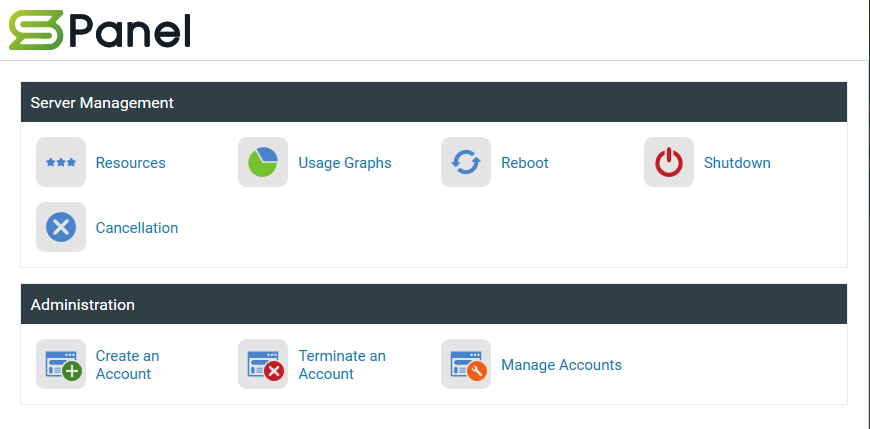
Task: Select the red Shutdown power icon
Action: (669, 162)
